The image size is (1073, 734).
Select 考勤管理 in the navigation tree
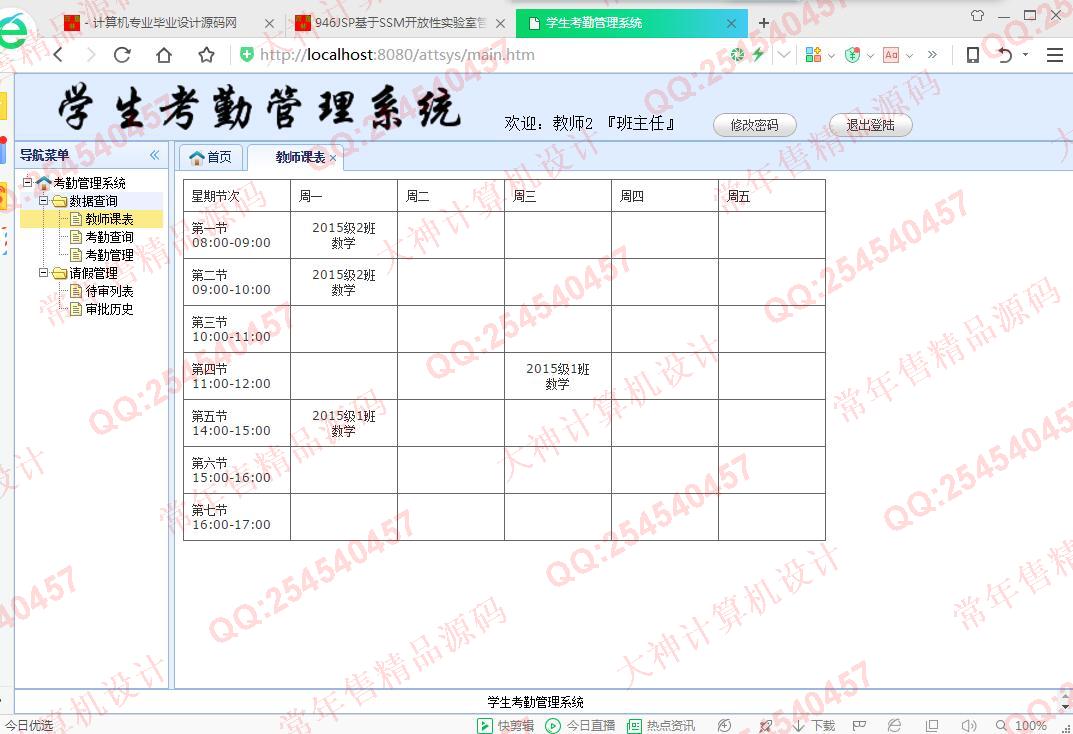click(109, 254)
